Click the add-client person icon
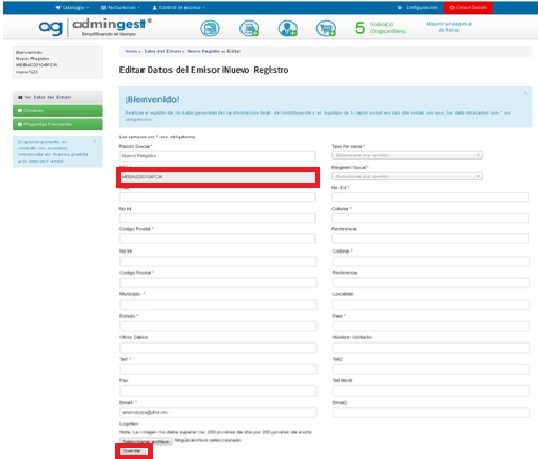Viewport: 538px width, 459px height. pos(288,28)
